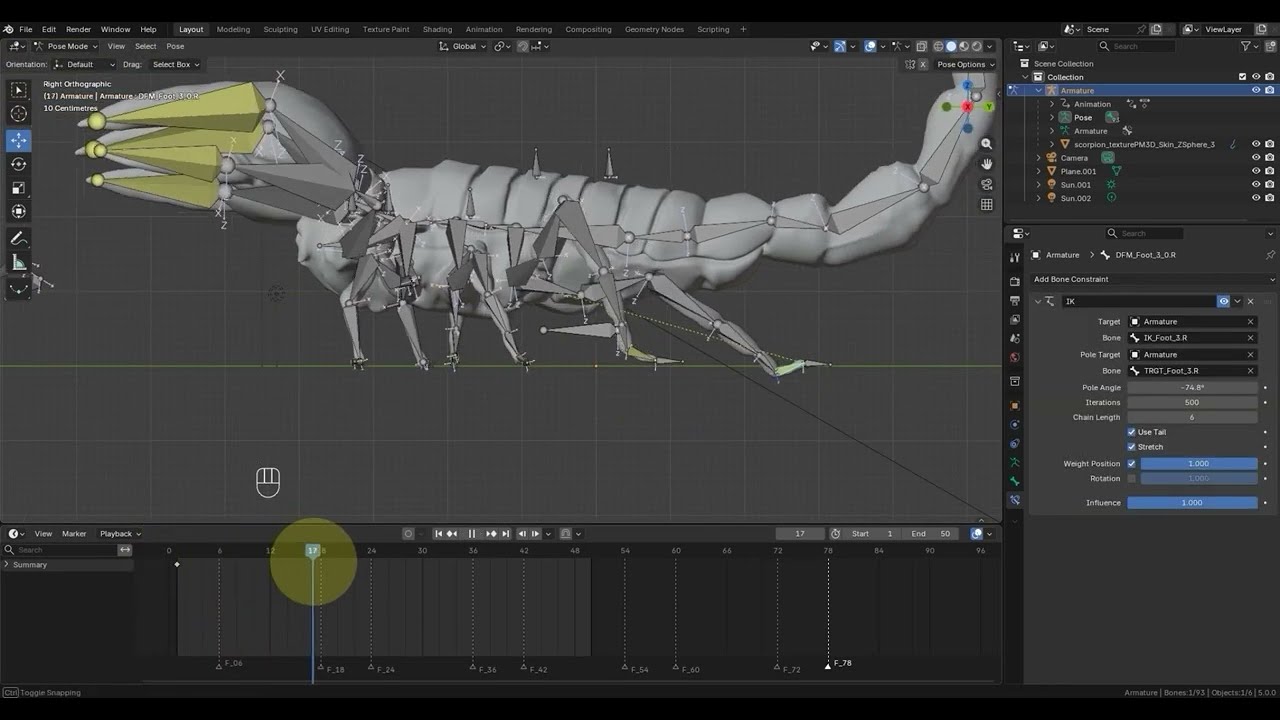Click the viewport zoom magnifier icon

tap(986, 144)
